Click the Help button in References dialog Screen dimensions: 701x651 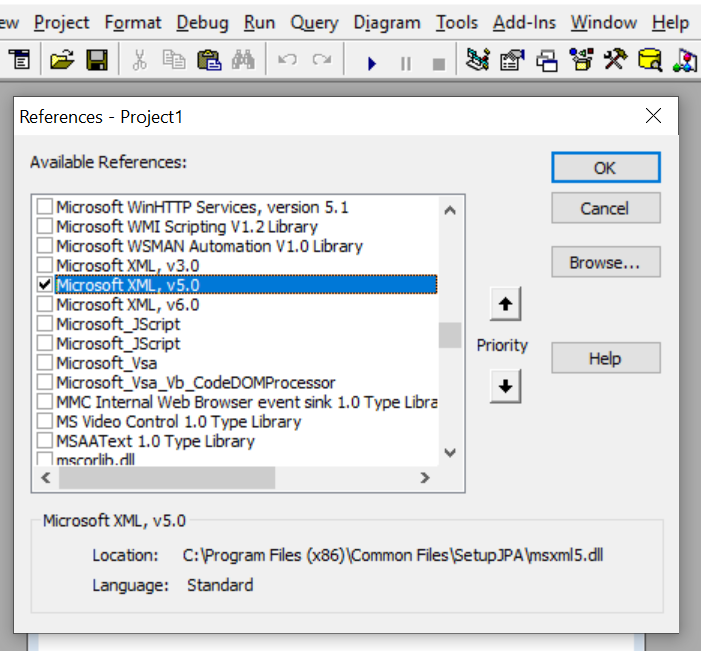coord(605,358)
